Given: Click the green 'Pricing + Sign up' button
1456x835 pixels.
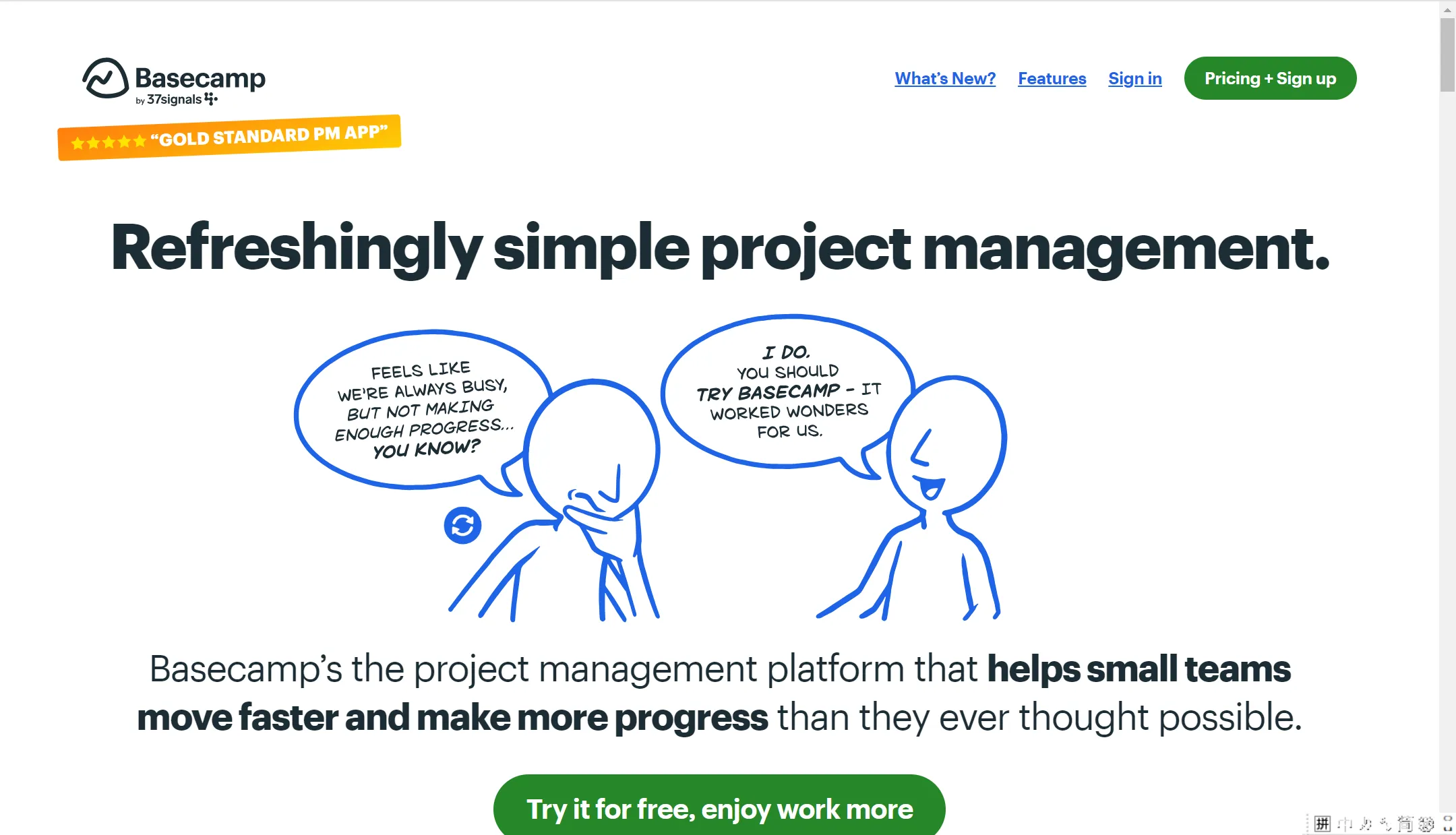Looking at the screenshot, I should coord(1270,78).
